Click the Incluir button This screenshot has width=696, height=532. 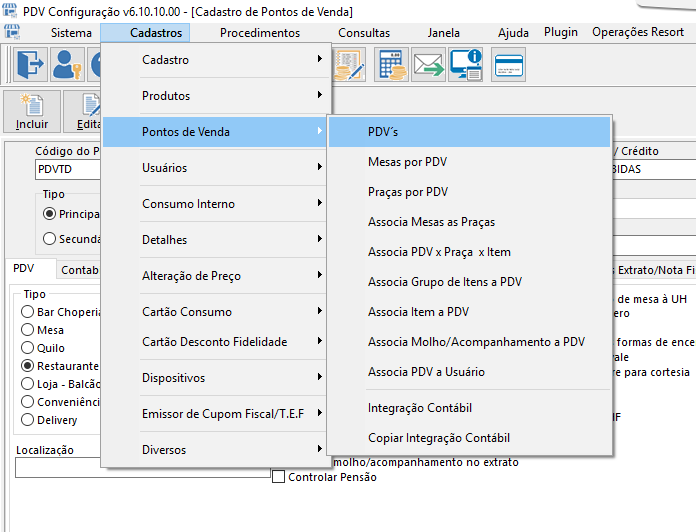click(32, 111)
